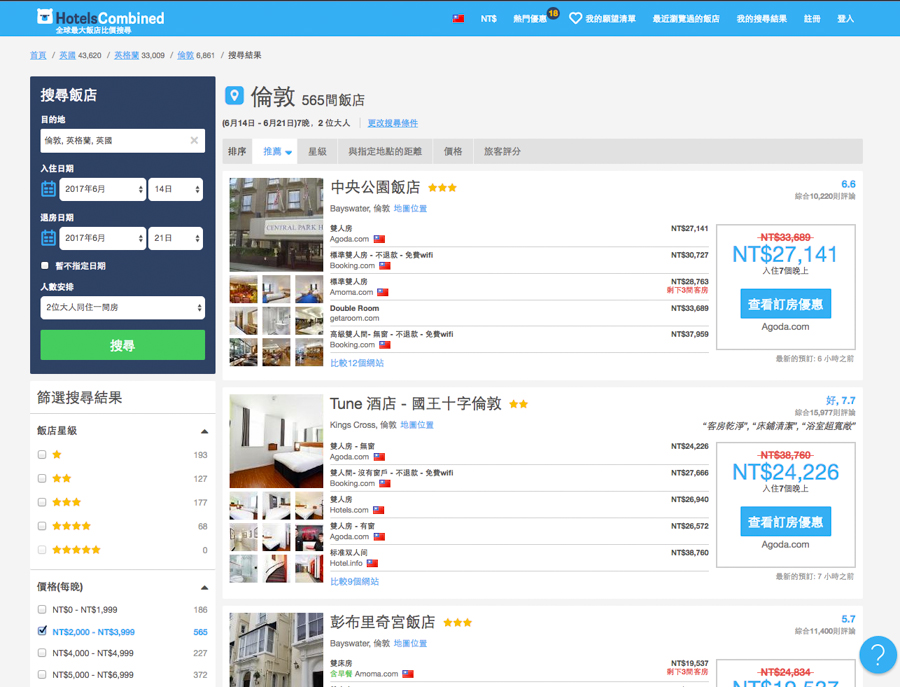Open the check-out month dropdown
The height and width of the screenshot is (687, 900).
pos(103,238)
